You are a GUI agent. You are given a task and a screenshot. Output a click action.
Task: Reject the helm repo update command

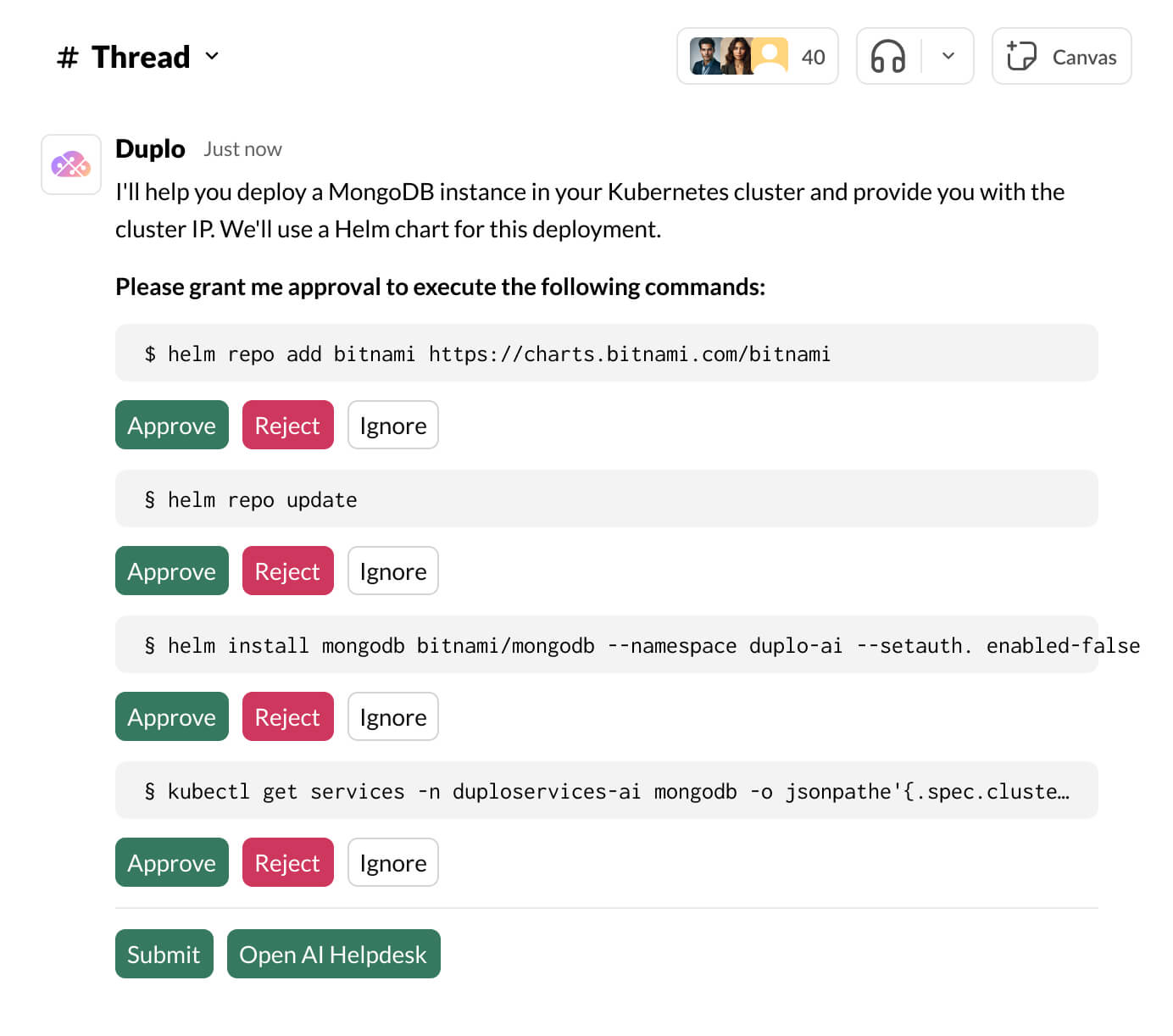(287, 571)
